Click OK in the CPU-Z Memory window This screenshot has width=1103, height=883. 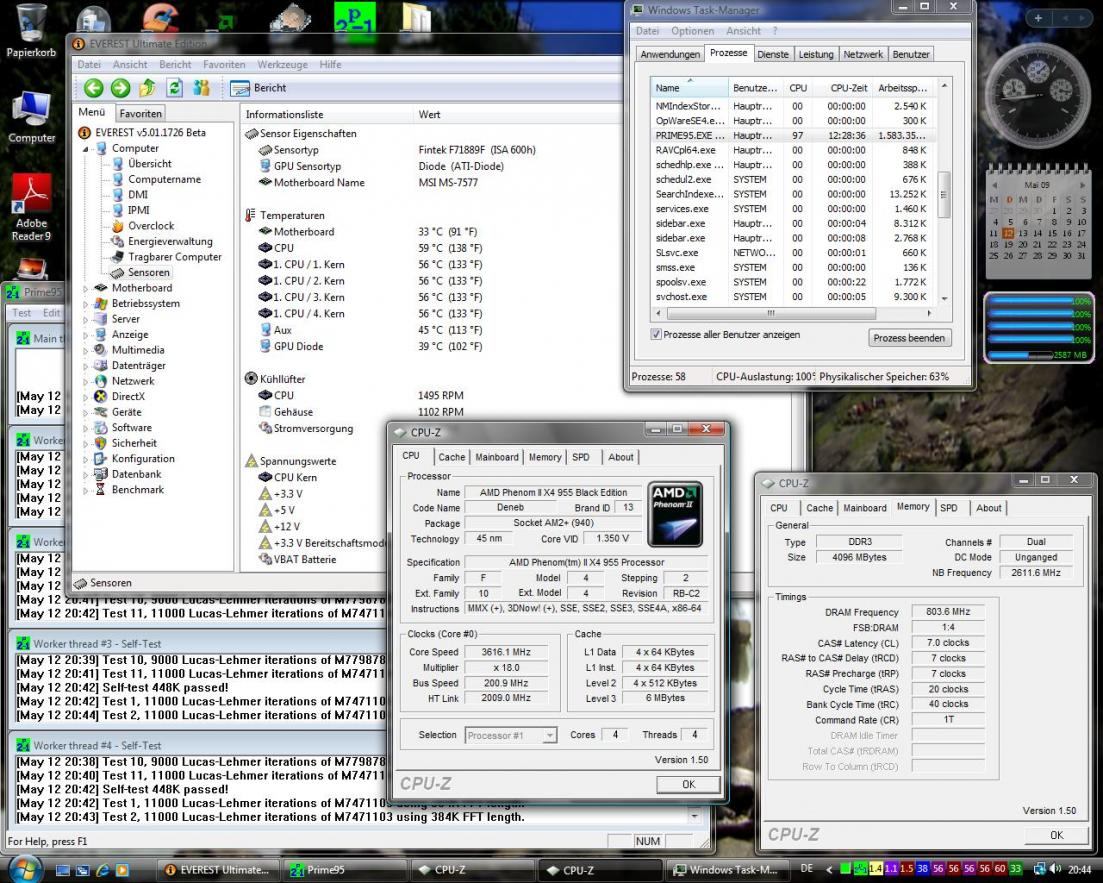(x=1056, y=835)
